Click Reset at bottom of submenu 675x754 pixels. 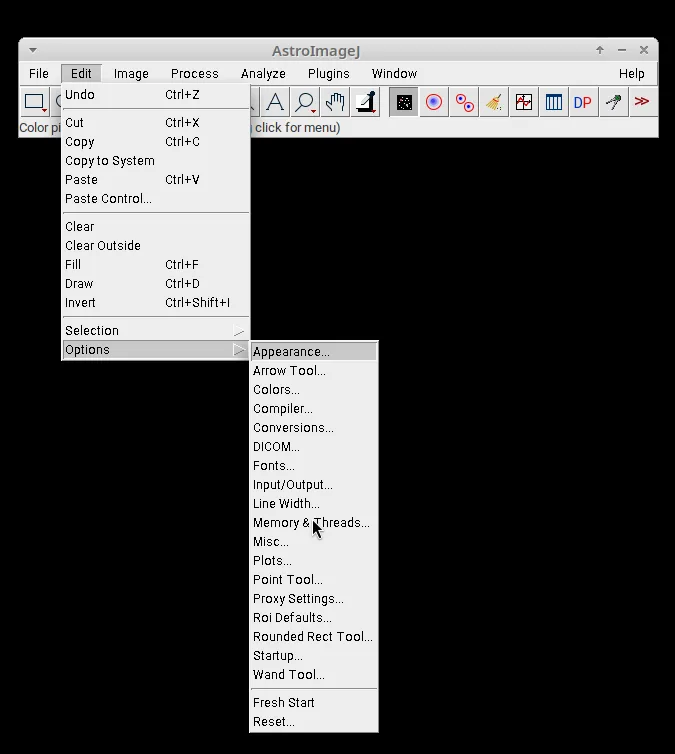tap(274, 722)
